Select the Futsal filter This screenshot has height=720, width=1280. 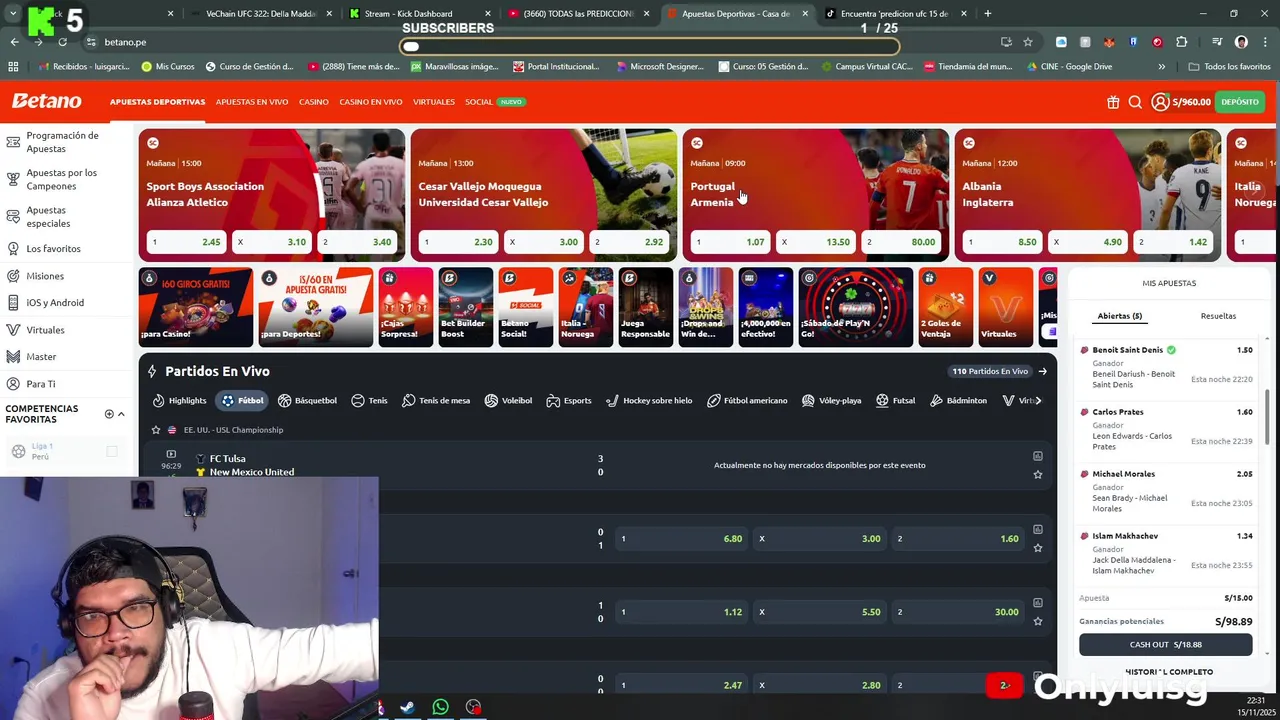(x=895, y=400)
